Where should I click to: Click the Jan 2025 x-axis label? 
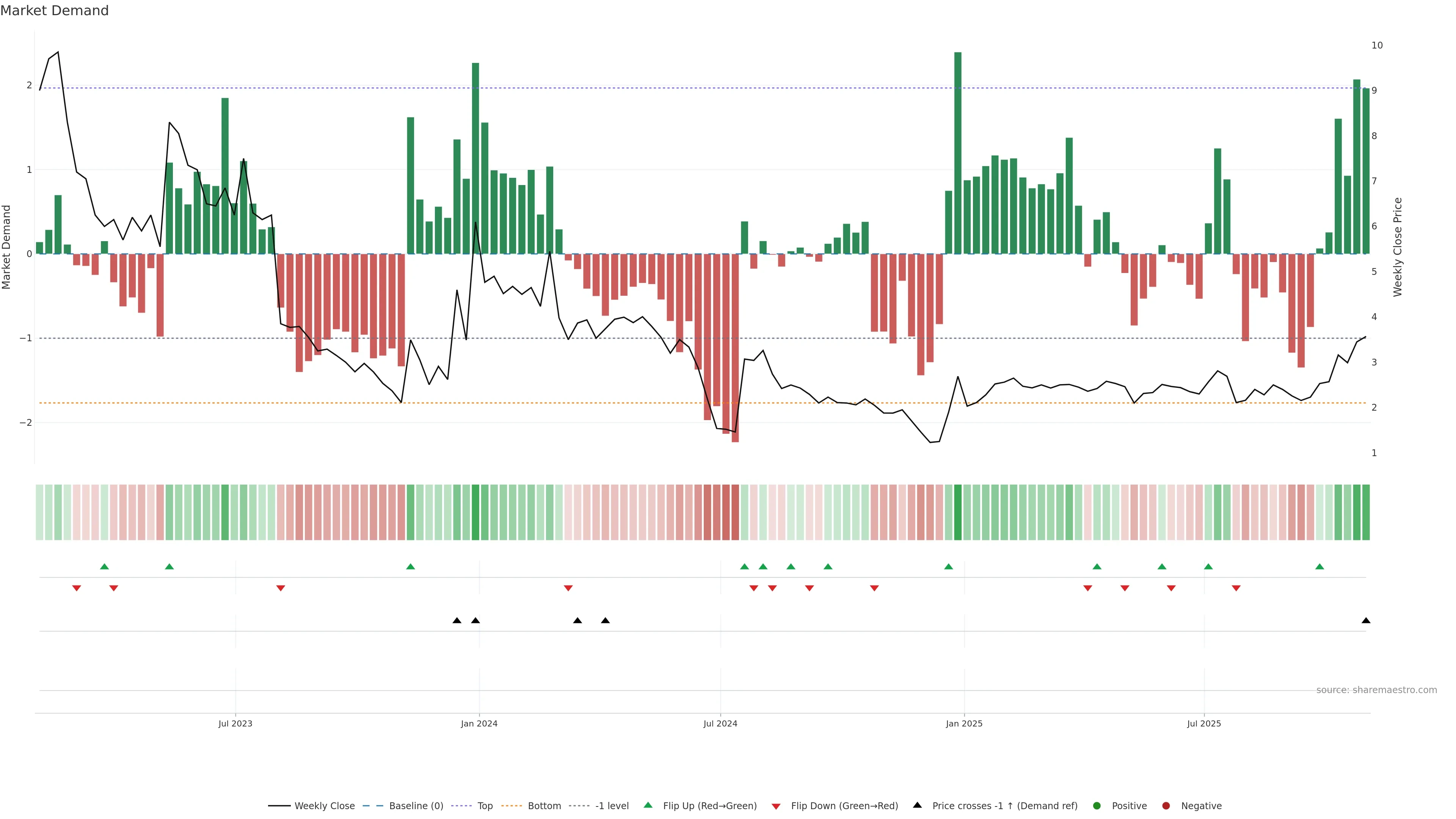pos(964,723)
